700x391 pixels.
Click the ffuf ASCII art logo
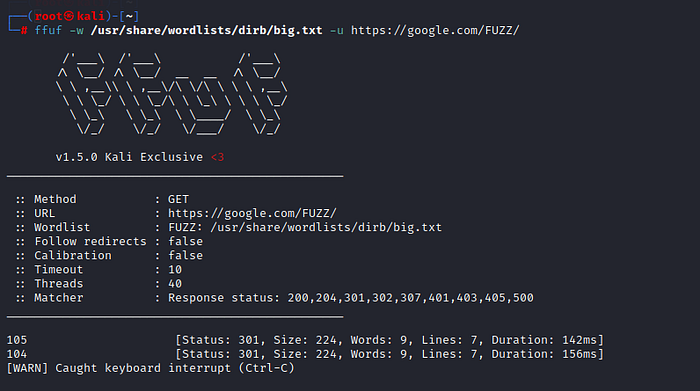172,94
